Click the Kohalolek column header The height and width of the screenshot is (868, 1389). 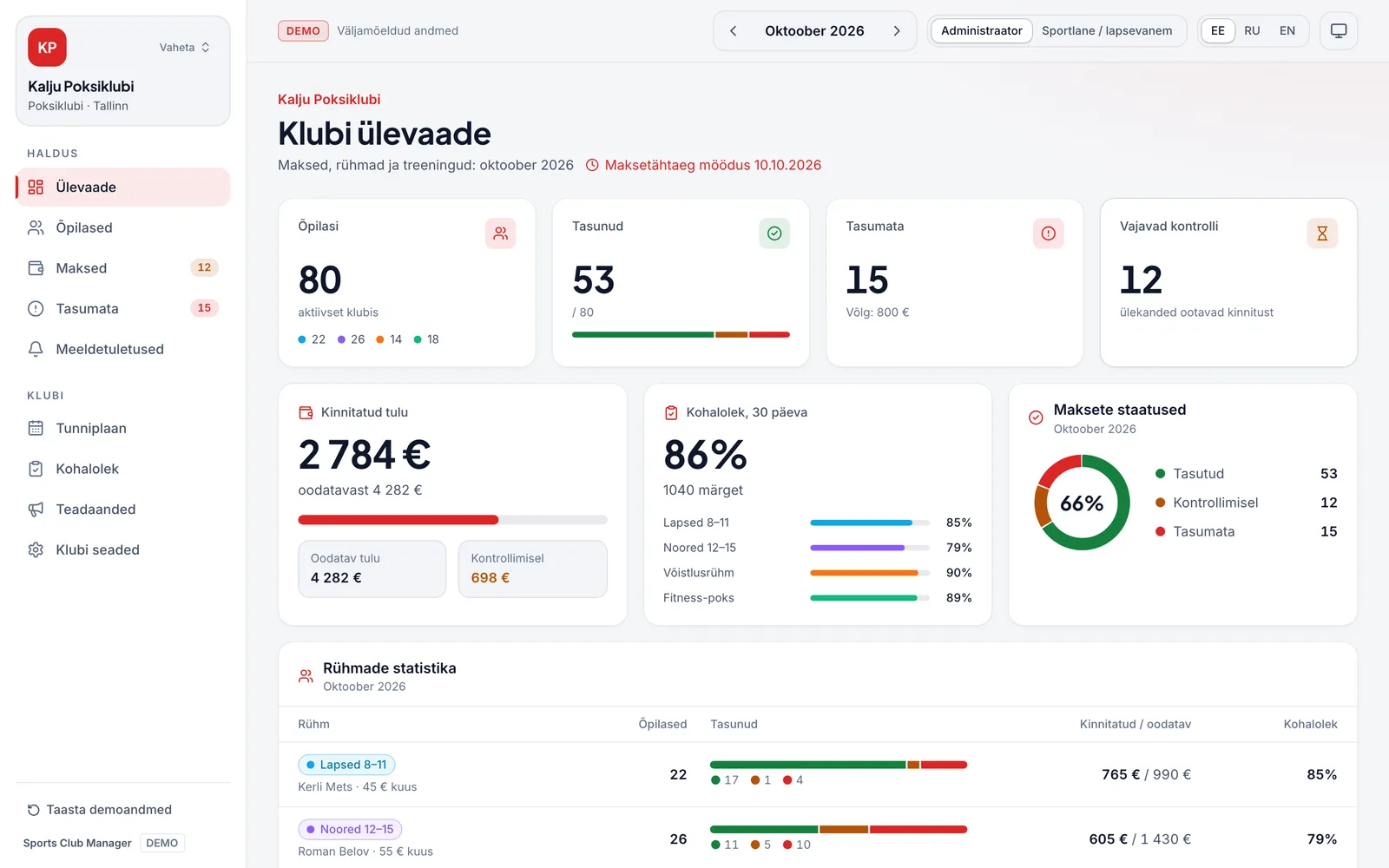coord(1310,725)
